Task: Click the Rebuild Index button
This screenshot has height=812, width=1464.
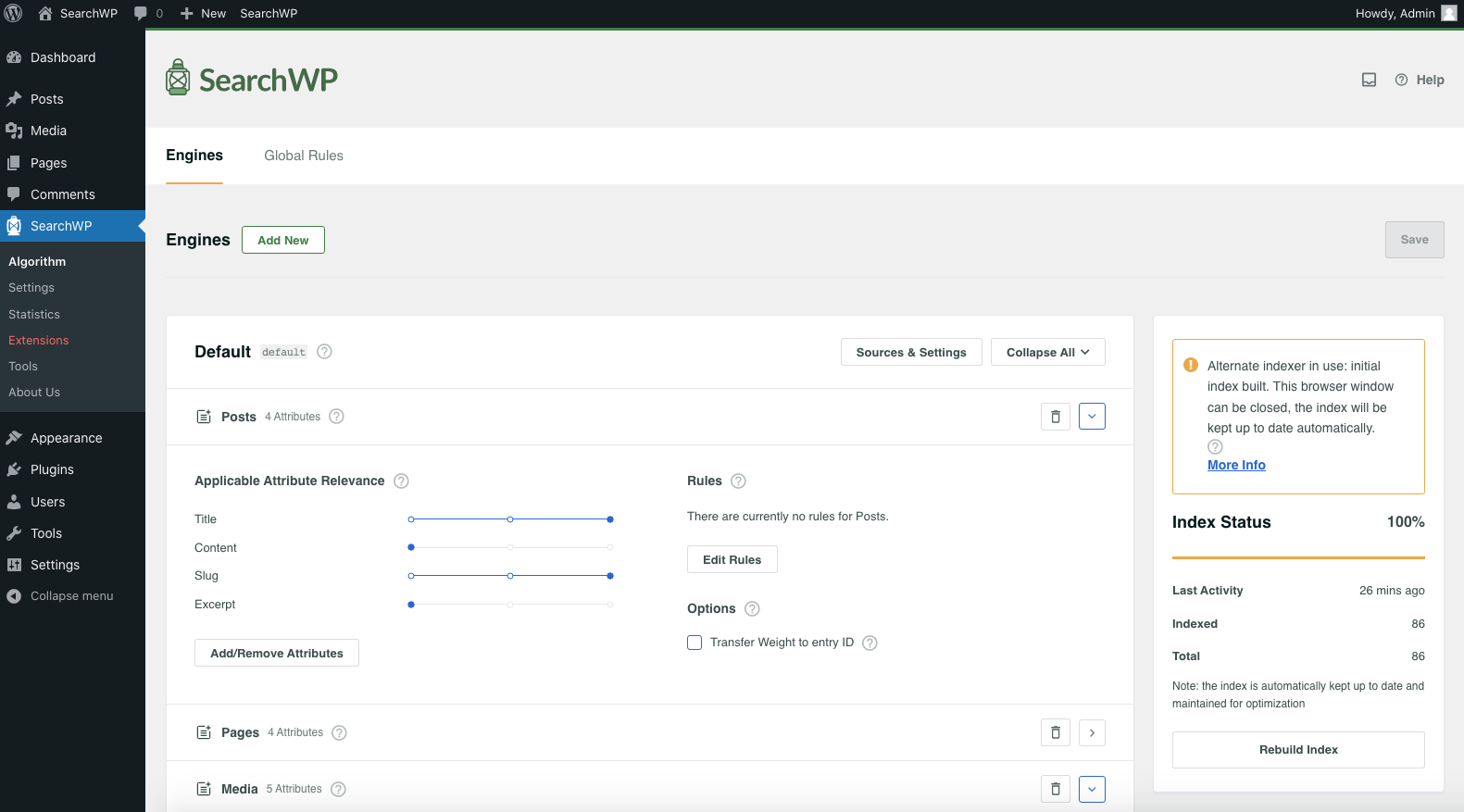Action: (1297, 750)
